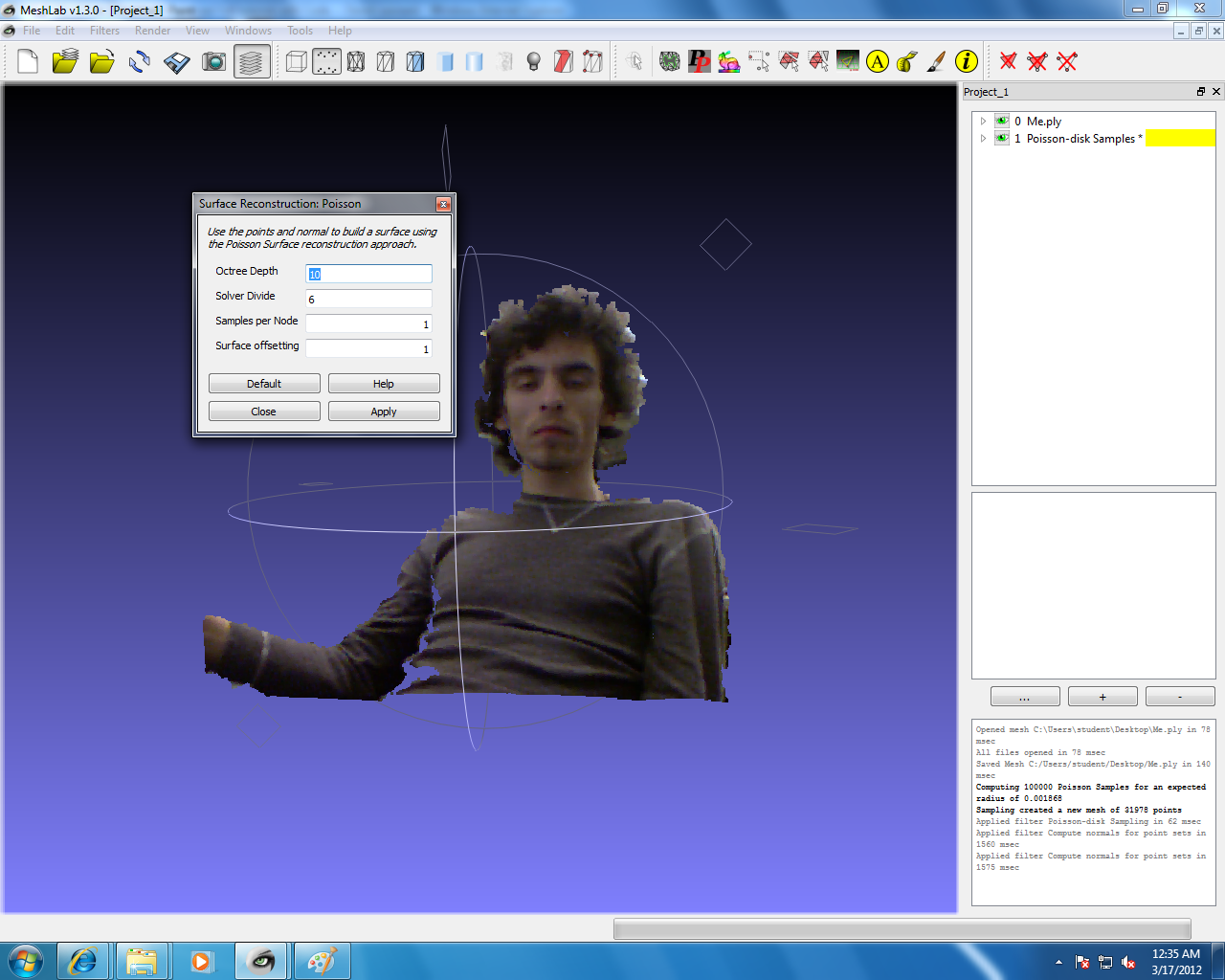Toggle the layer dialog toolbar icon
1225x980 pixels.
click(252, 62)
